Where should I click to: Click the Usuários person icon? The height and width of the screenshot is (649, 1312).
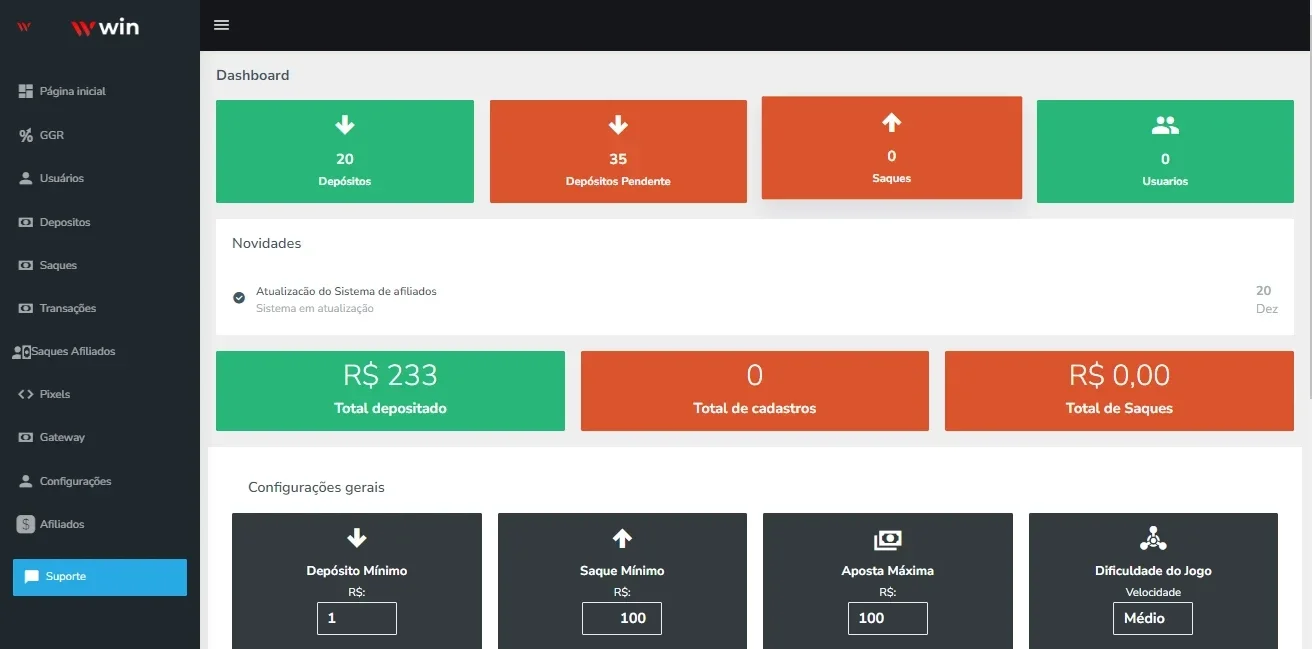coord(26,178)
